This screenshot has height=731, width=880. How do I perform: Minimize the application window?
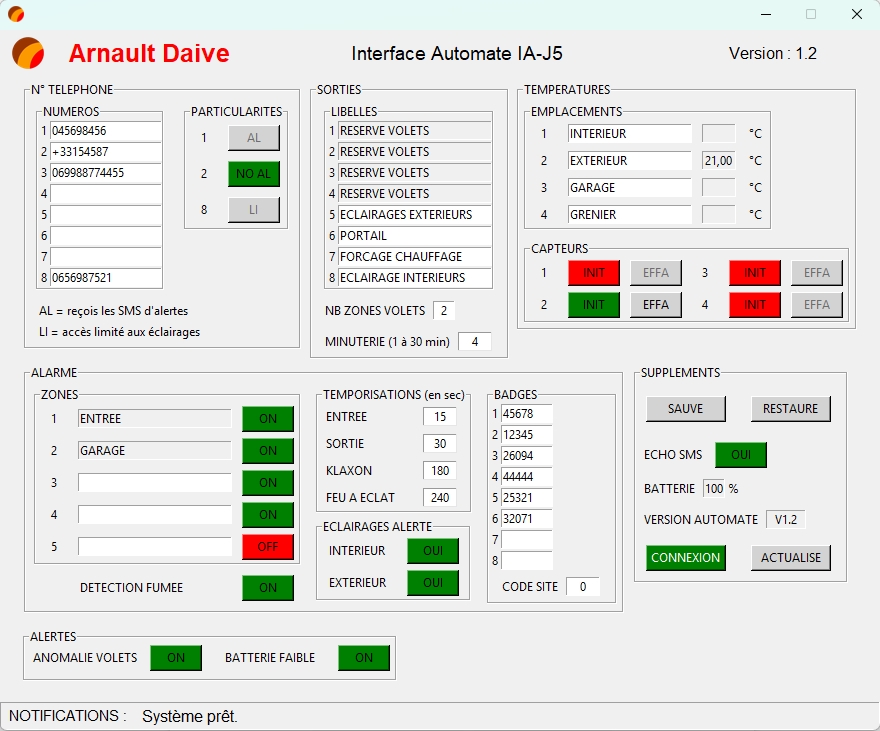click(x=766, y=14)
